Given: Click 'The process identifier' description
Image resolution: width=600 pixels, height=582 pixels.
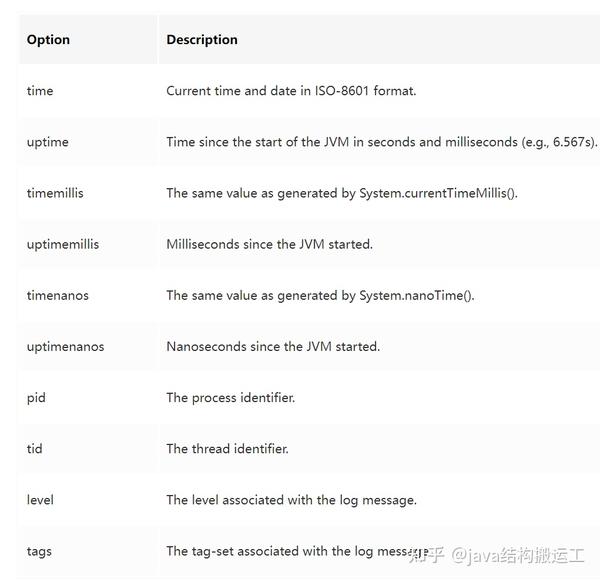Looking at the screenshot, I should coord(231,398).
